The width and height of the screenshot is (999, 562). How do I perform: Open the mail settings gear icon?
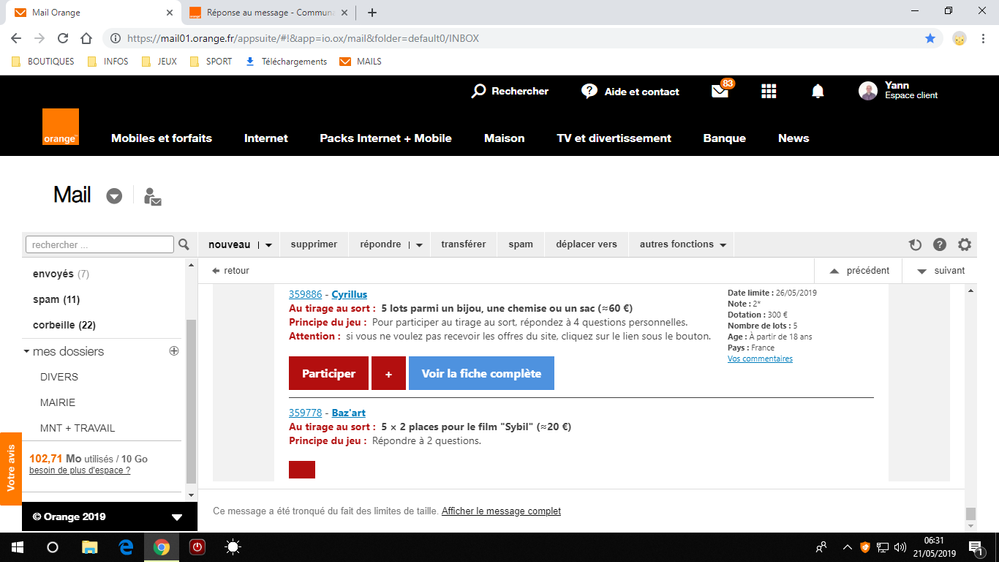tap(964, 245)
